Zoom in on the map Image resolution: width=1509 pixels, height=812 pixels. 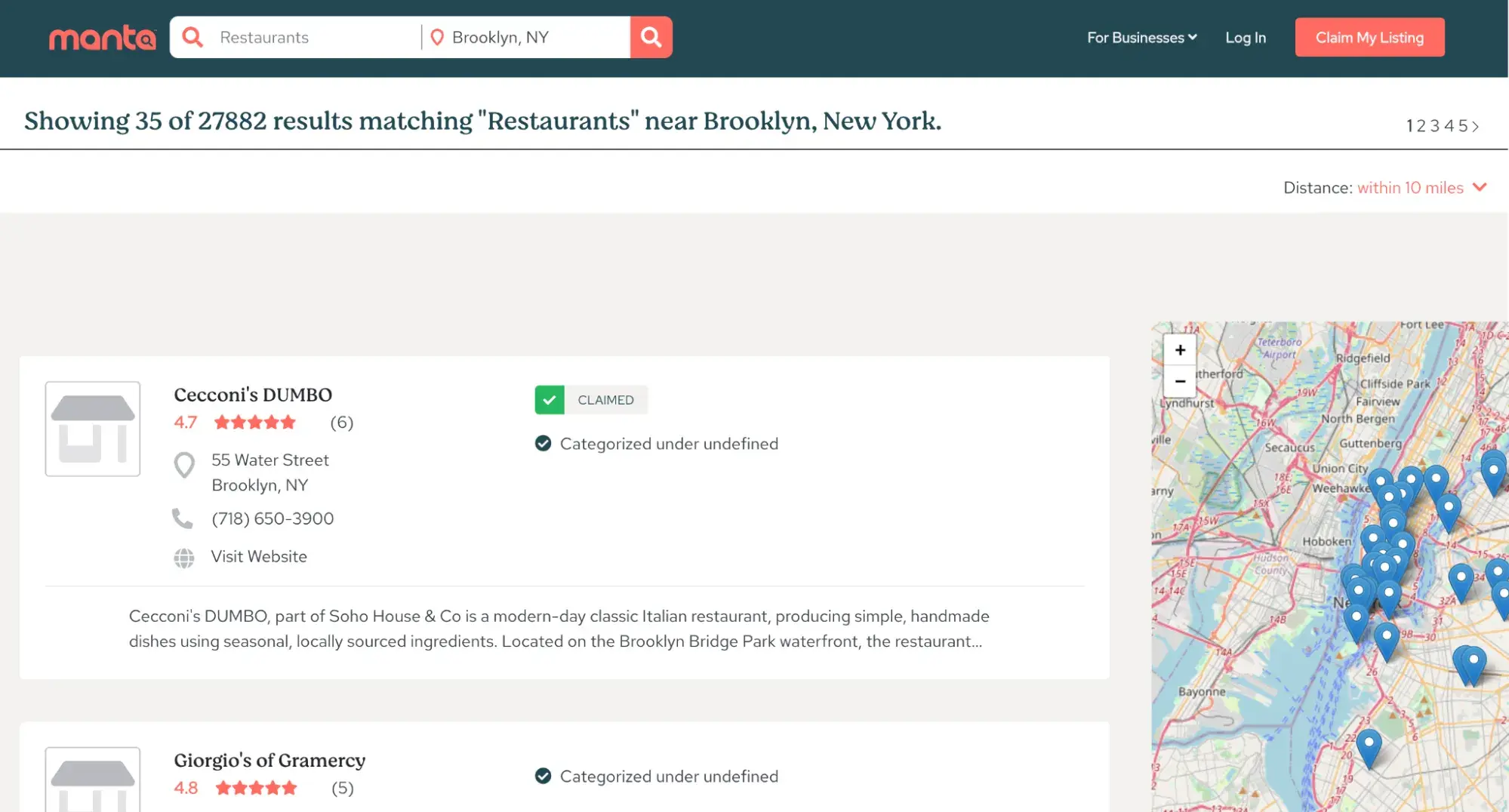pos(1180,350)
